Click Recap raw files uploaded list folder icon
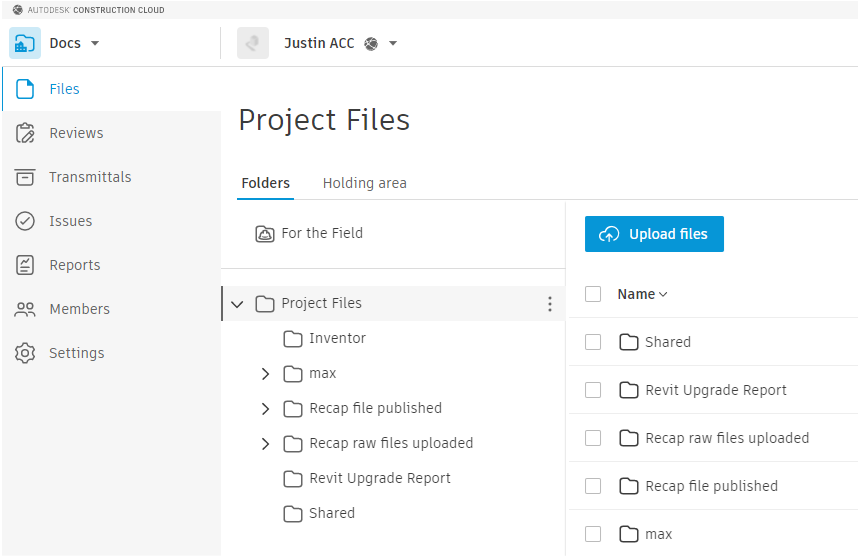Image resolution: width=861 pixels, height=558 pixels. click(629, 438)
